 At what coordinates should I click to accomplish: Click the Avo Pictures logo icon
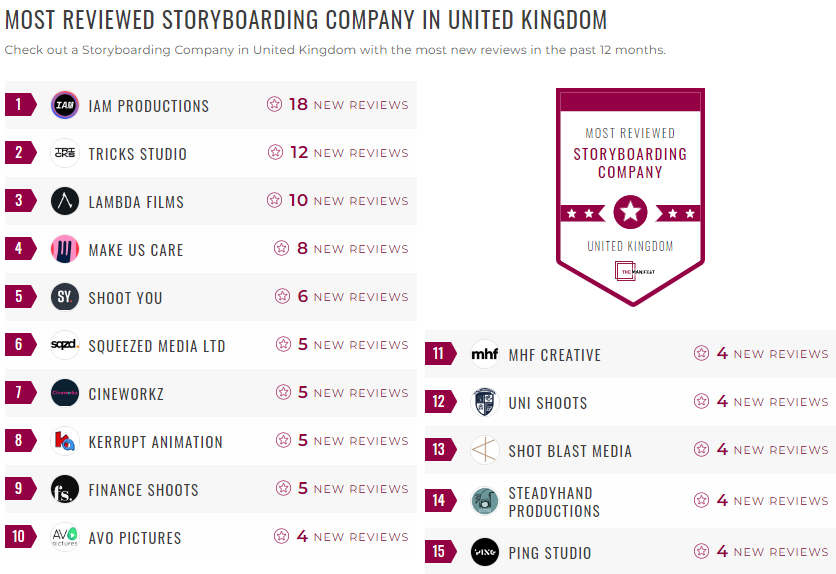click(x=65, y=537)
